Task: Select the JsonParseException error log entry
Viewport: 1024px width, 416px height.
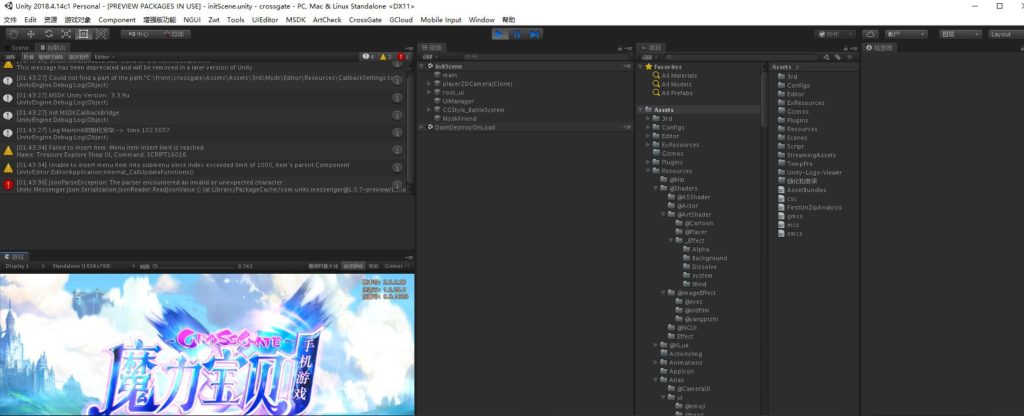Action: tap(204, 185)
